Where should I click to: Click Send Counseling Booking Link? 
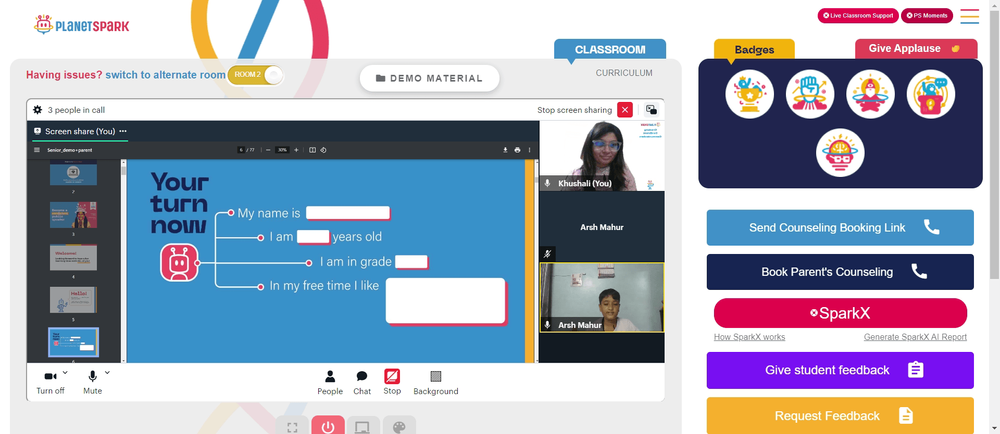(x=840, y=228)
